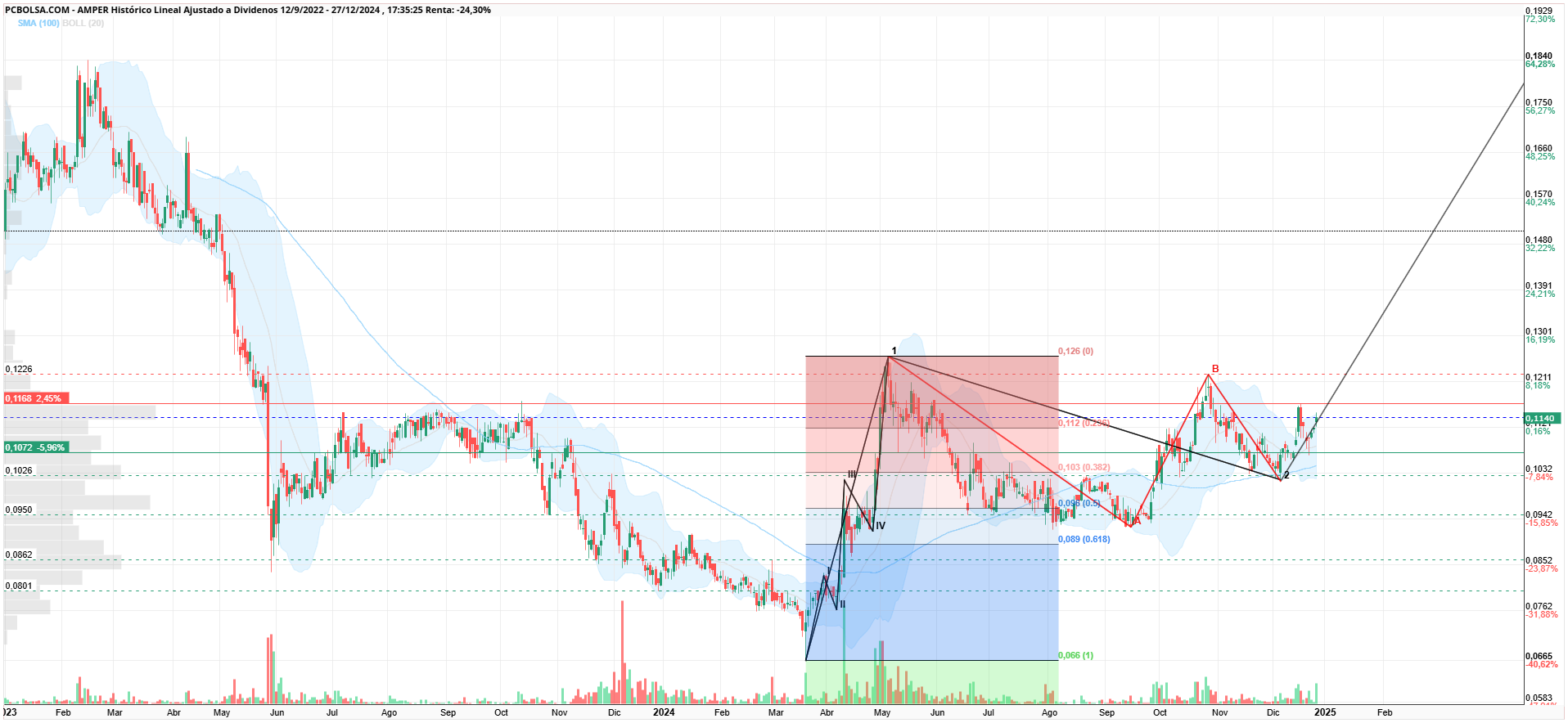Click the 0,0950 level label

(19, 510)
